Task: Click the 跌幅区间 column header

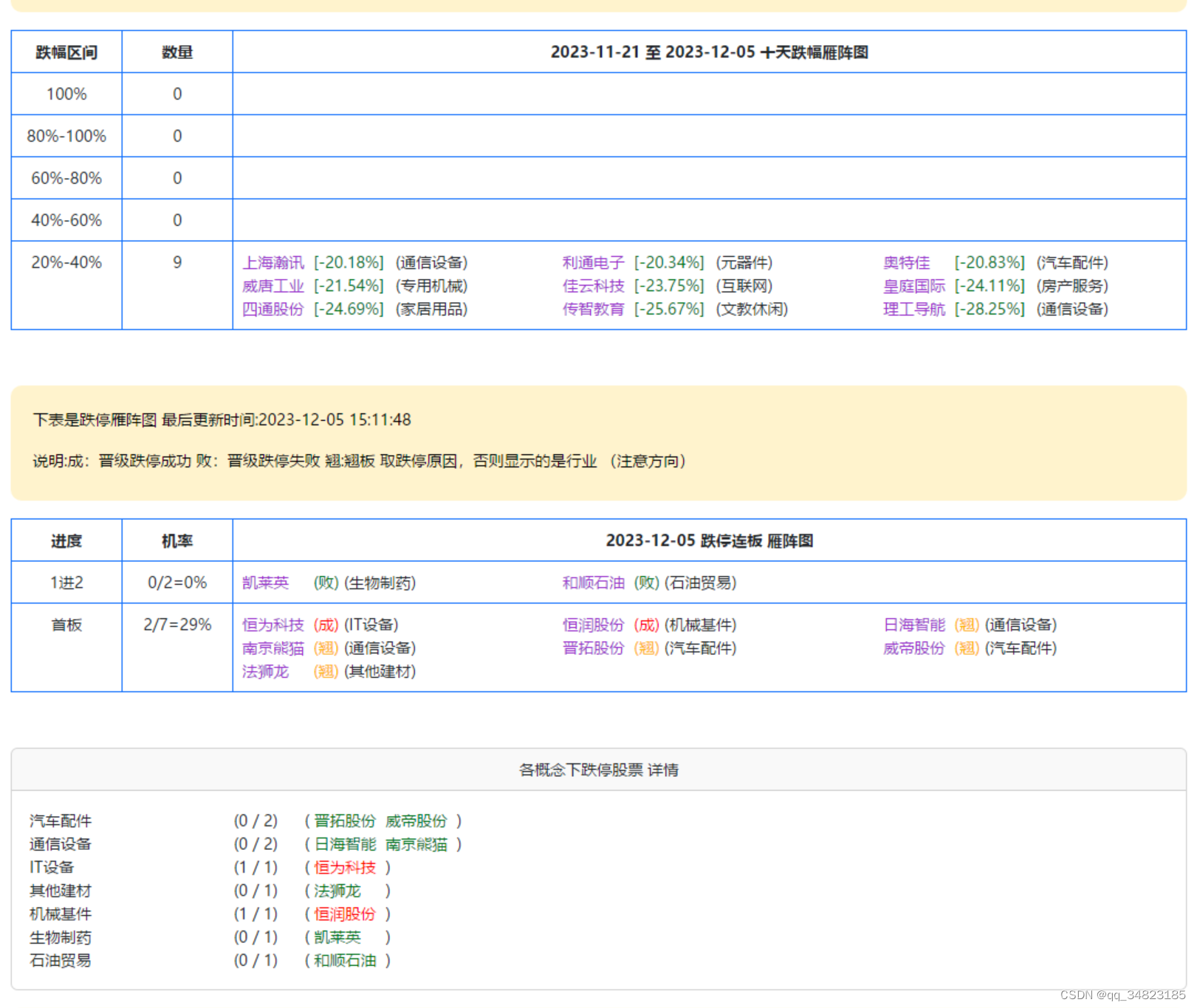Action: pyautogui.click(x=66, y=52)
